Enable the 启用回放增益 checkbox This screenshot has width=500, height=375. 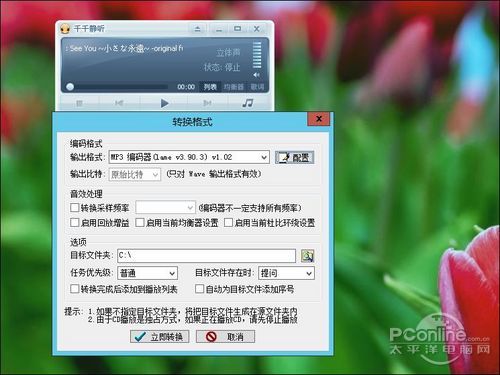[x=75, y=222]
